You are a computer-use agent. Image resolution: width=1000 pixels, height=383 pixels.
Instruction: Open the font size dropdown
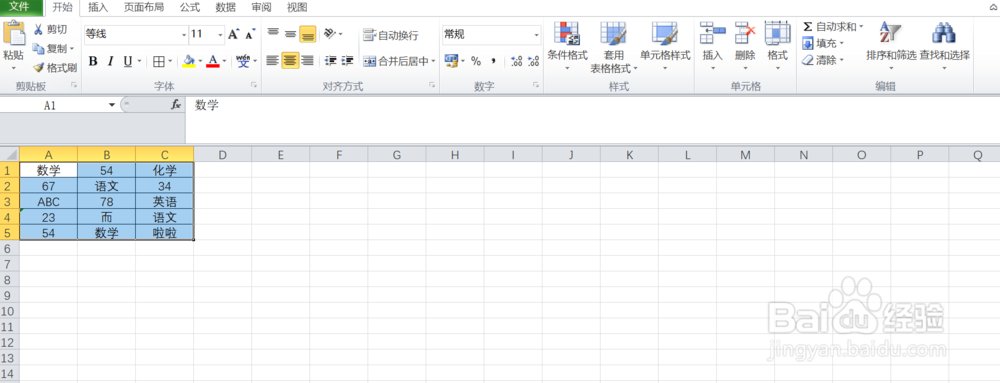tap(221, 34)
